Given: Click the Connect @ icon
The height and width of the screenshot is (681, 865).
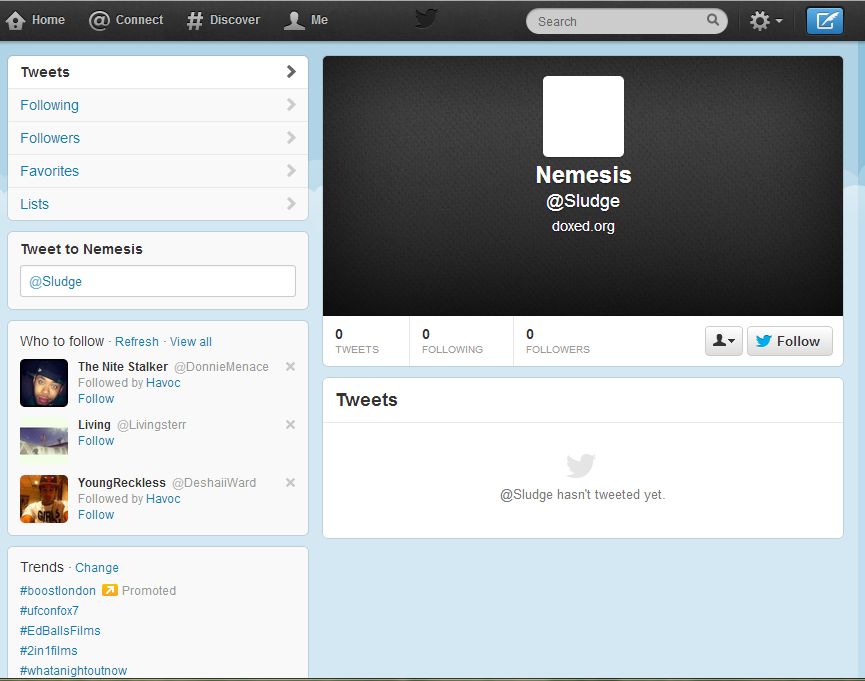Looking at the screenshot, I should tap(99, 20).
